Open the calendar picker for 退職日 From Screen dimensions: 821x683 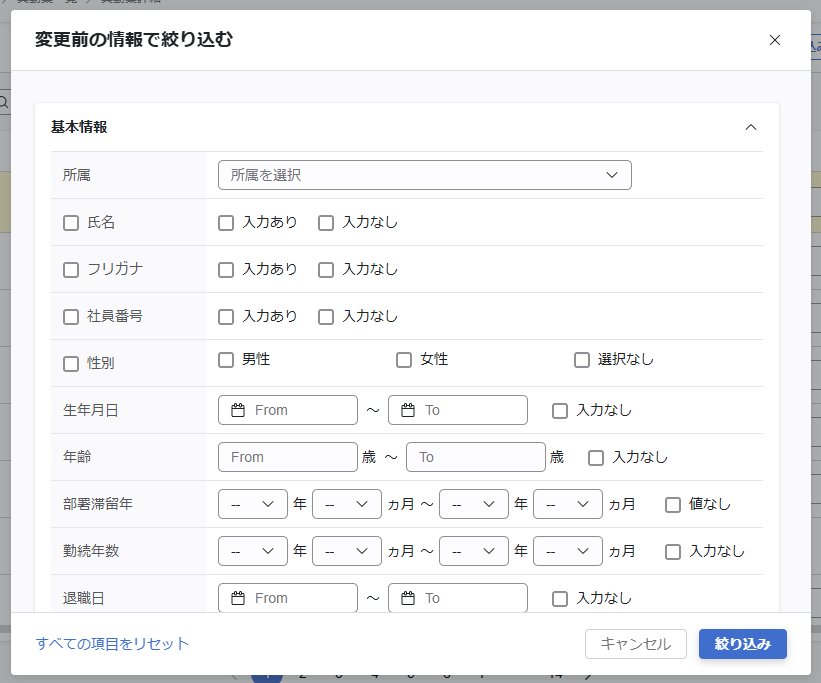pyautogui.click(x=237, y=598)
